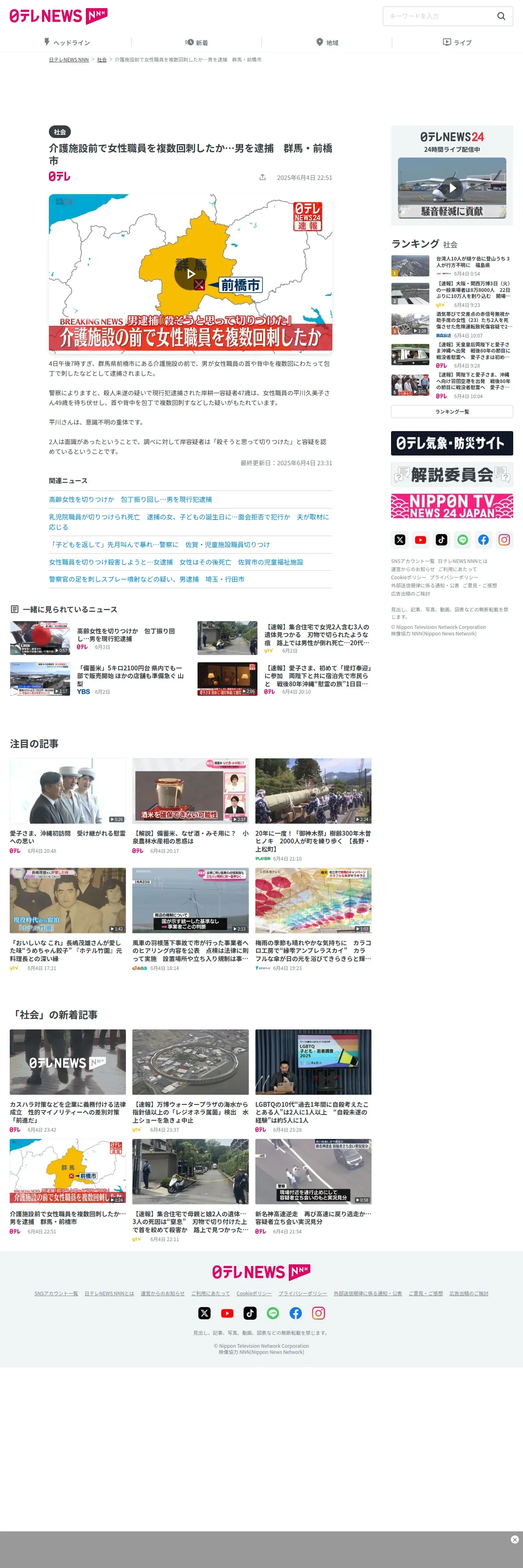Viewport: 523px width, 1568px height.
Task: Click the share icon beside article date
Action: (262, 177)
